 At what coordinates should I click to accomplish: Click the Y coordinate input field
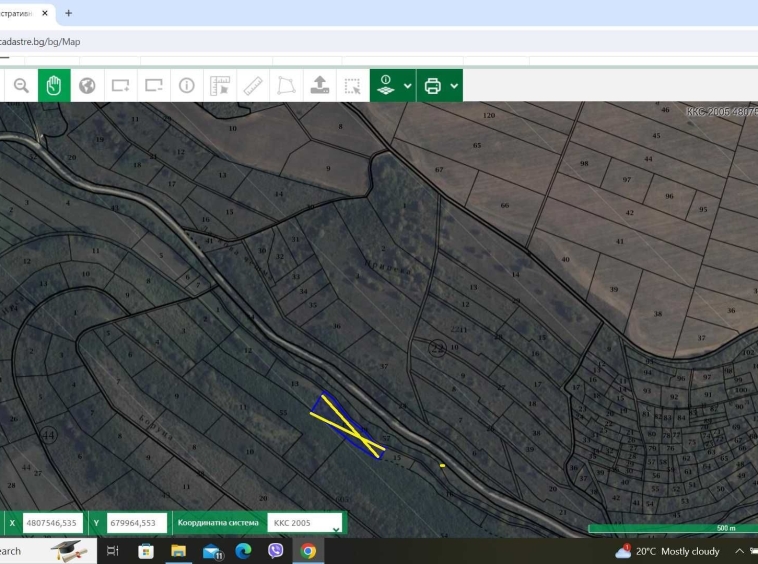point(137,523)
